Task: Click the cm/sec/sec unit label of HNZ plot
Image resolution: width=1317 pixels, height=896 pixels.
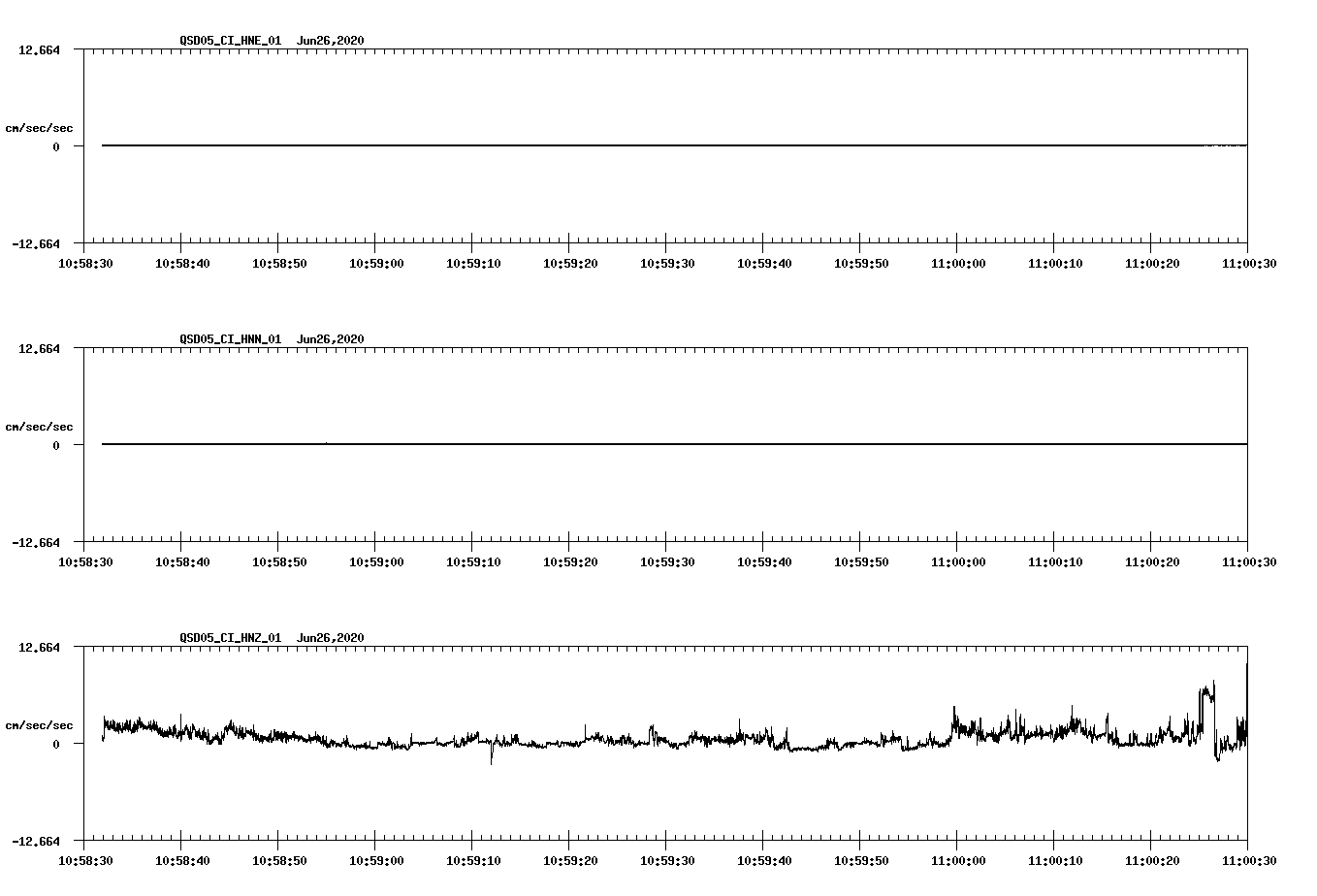Action: [40, 726]
